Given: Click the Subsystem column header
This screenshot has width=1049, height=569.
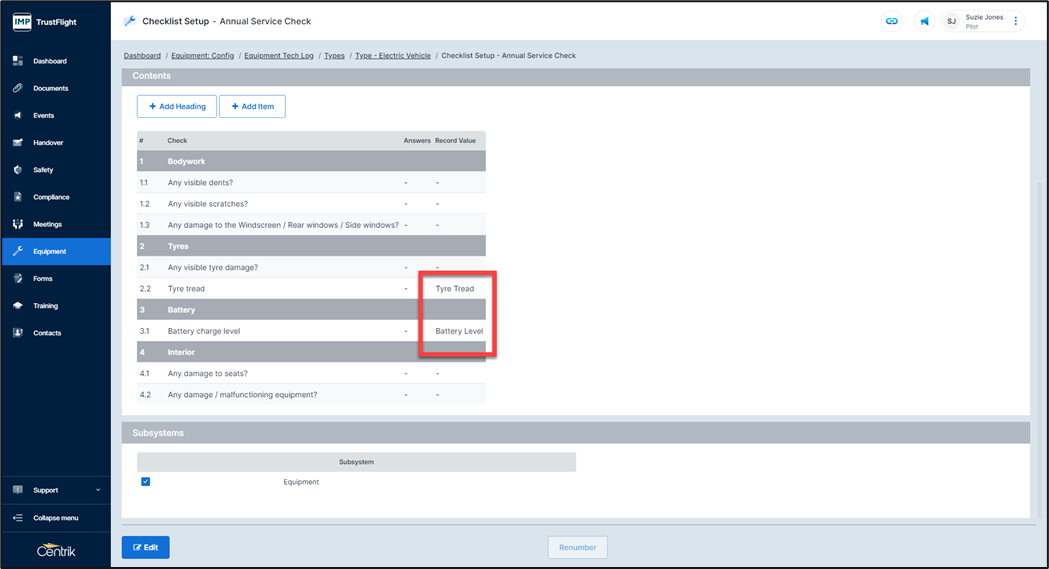Looking at the screenshot, I should point(357,462).
